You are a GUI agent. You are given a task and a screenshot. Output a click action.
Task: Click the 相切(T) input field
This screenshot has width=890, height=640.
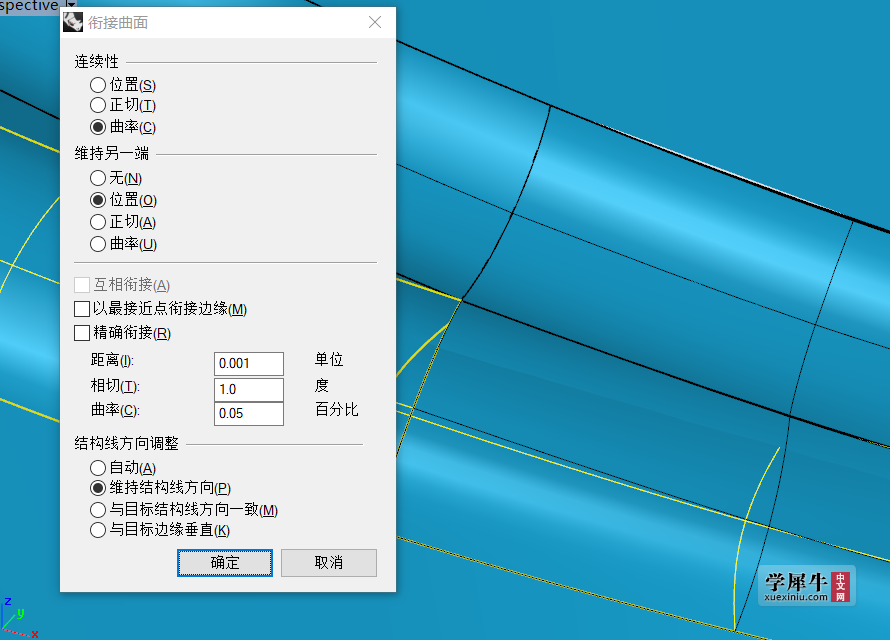(x=249, y=389)
